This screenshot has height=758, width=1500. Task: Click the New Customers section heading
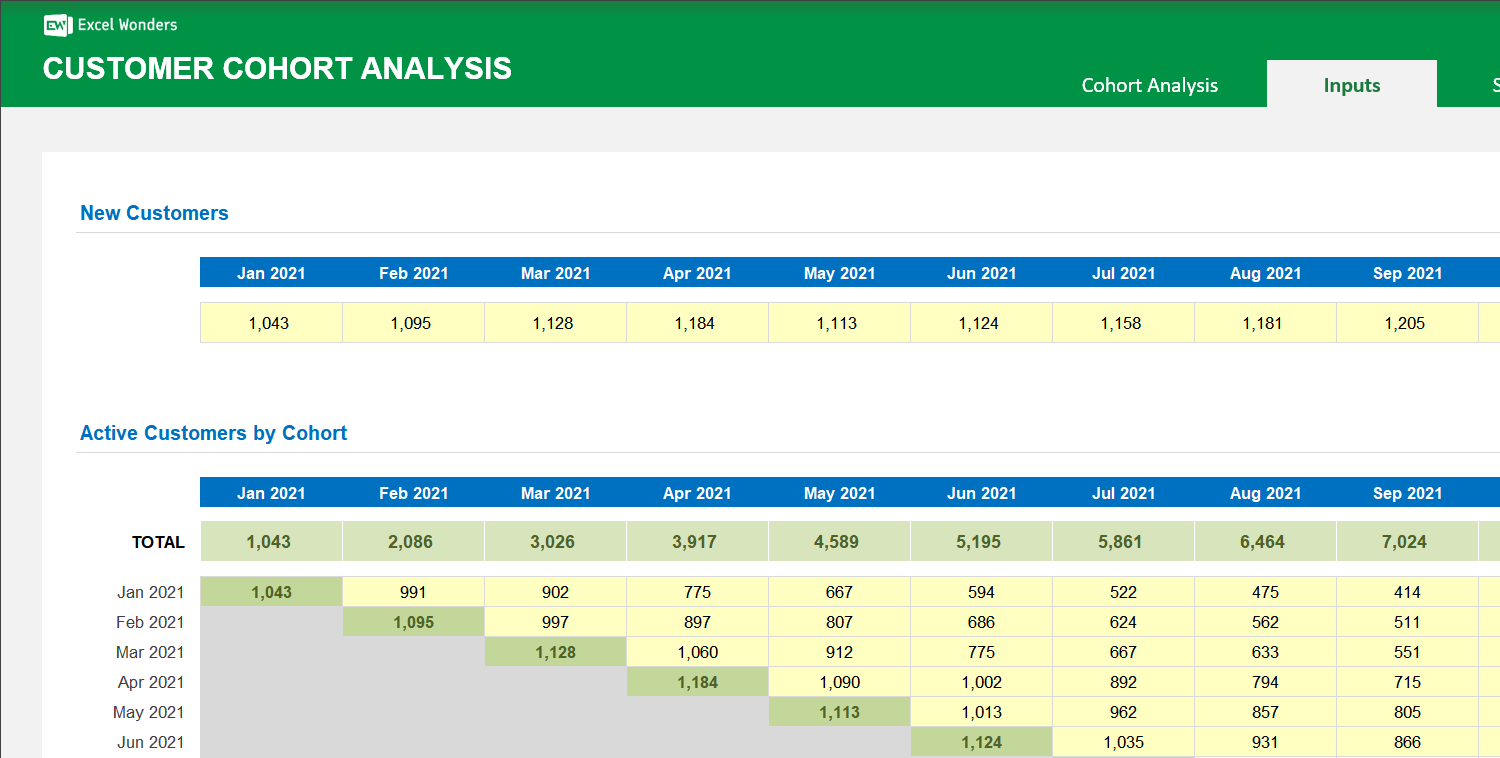pyautogui.click(x=153, y=212)
